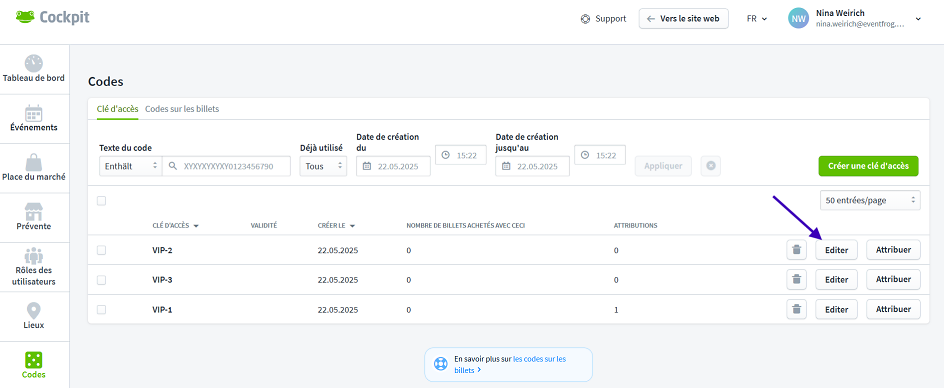This screenshot has width=944, height=388.
Task: Switch to Codes sur les billets tab
Action: tap(182, 109)
